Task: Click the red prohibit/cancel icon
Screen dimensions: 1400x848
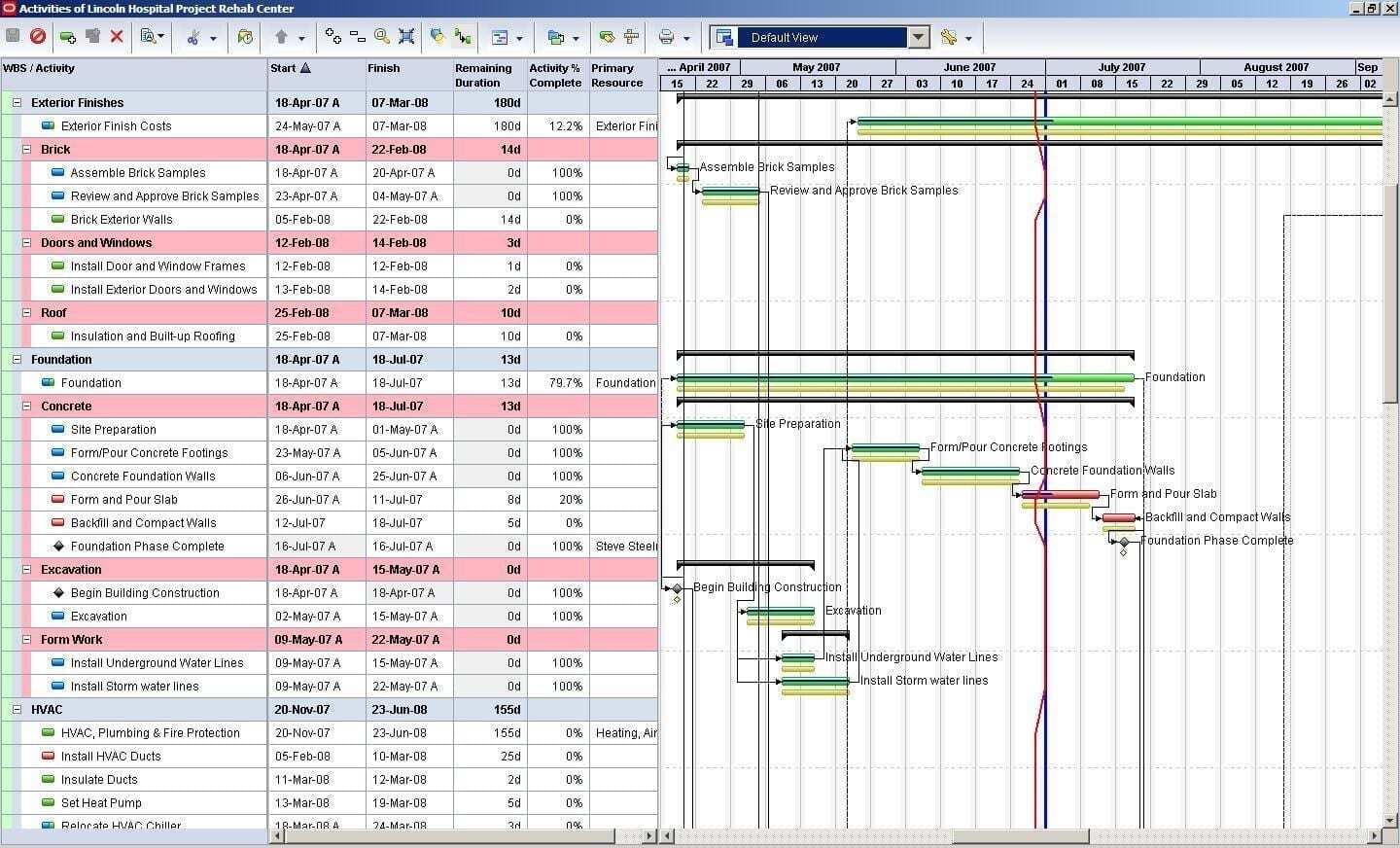Action: pyautogui.click(x=39, y=37)
